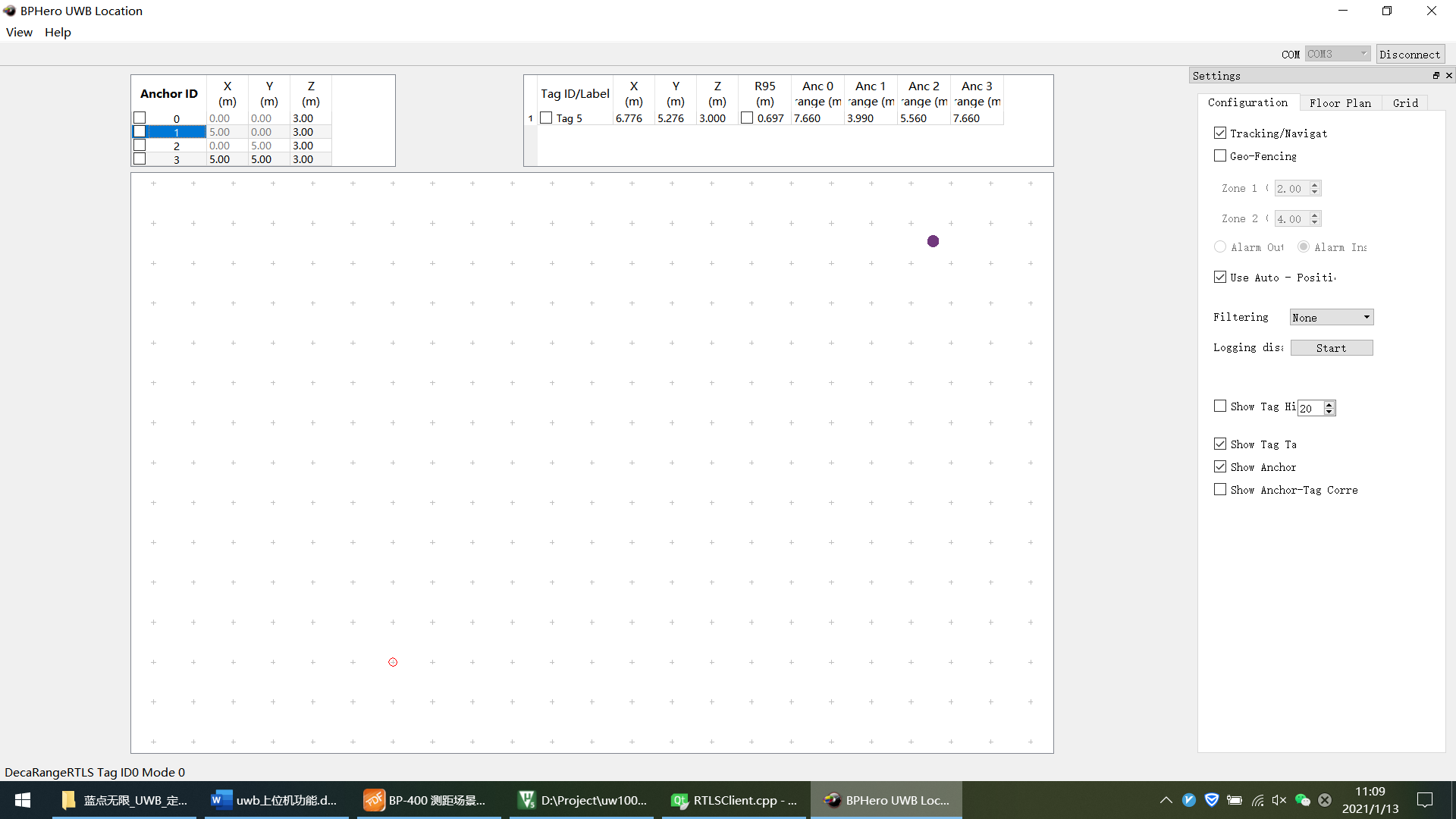This screenshot has width=1456, height=819.
Task: Open the notification center icon
Action: click(x=1425, y=800)
